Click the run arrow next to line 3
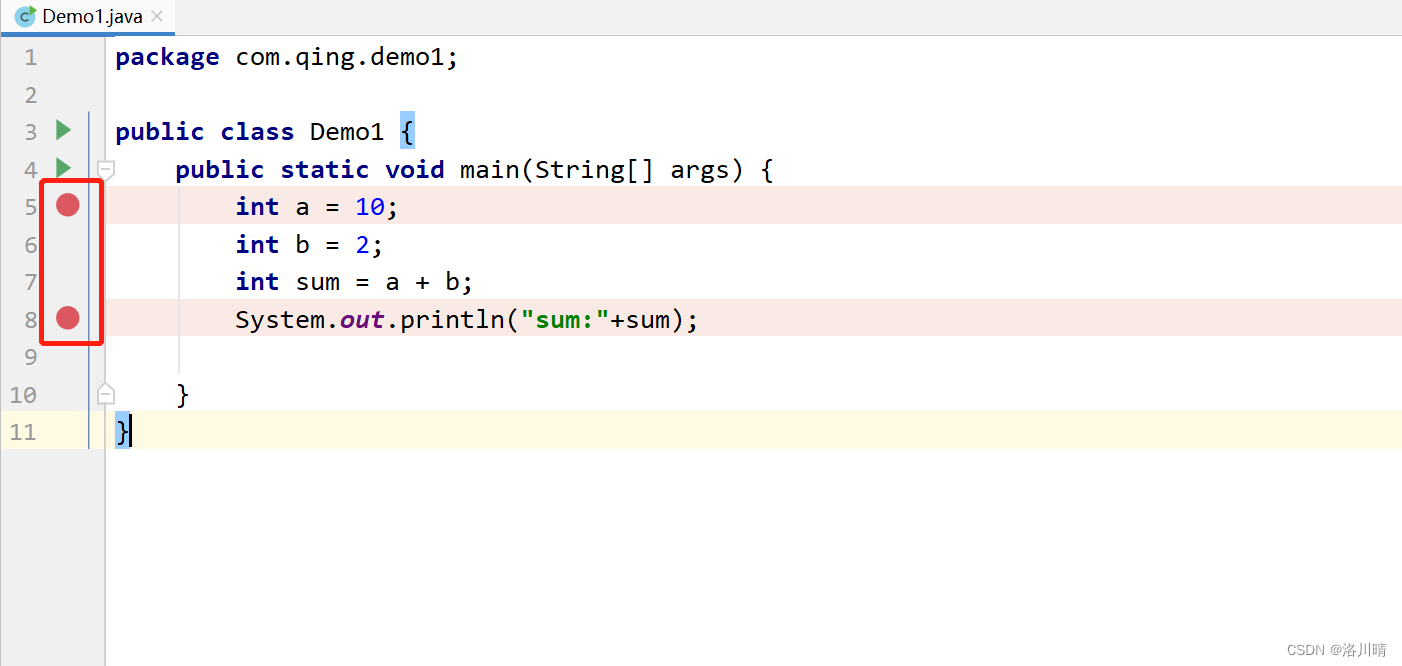 pyautogui.click(x=63, y=130)
